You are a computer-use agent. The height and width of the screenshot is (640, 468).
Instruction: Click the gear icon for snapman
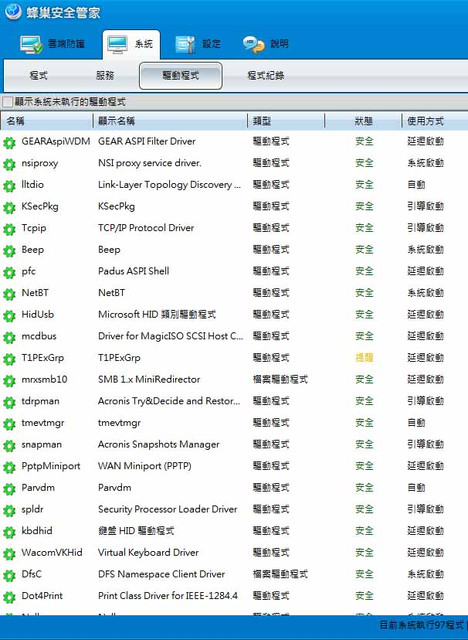[x=9, y=446]
